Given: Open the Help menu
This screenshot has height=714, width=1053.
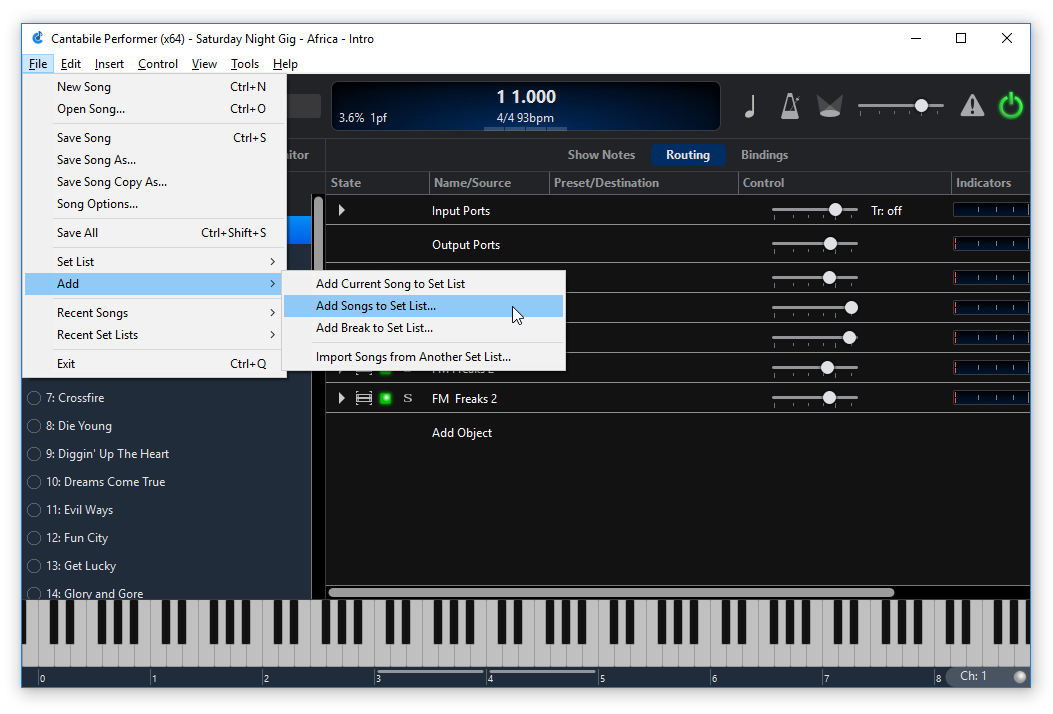Looking at the screenshot, I should tap(285, 64).
